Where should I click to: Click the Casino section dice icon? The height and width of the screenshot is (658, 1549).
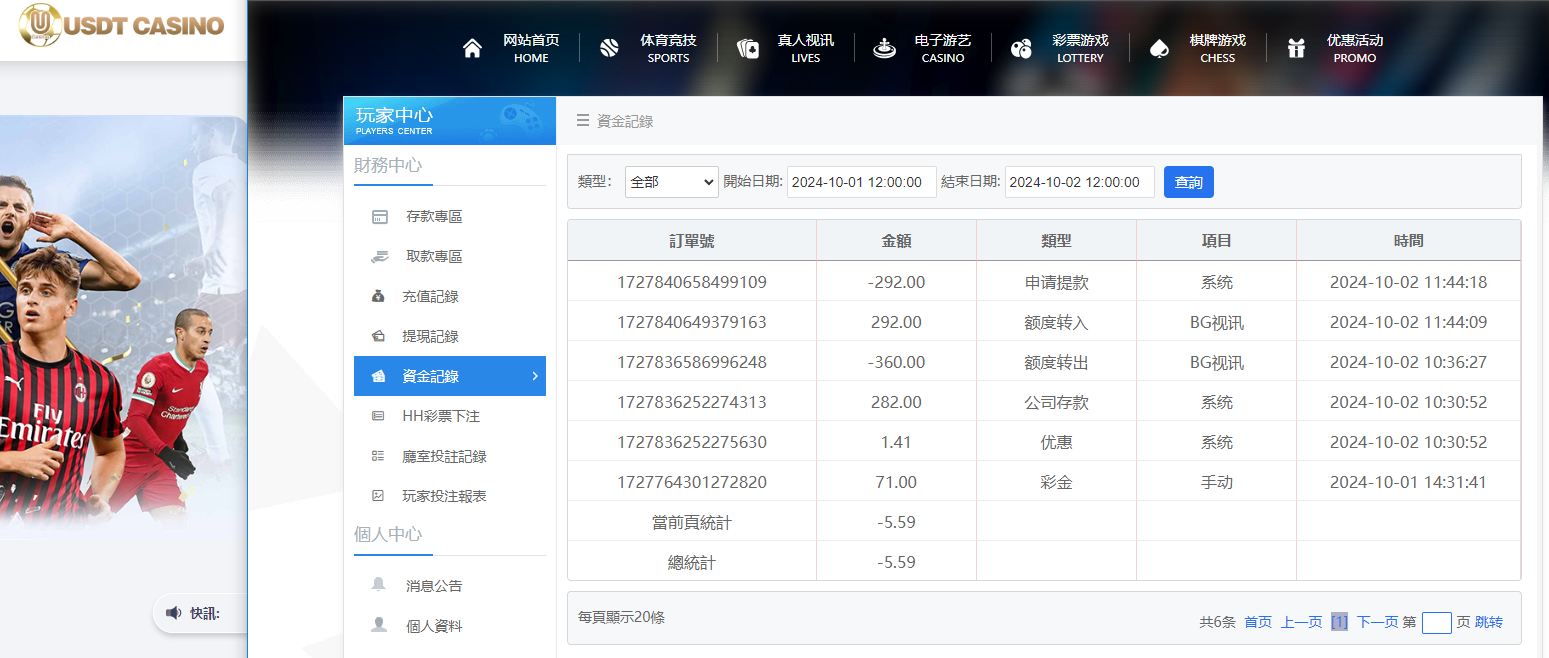pyautogui.click(x=884, y=47)
